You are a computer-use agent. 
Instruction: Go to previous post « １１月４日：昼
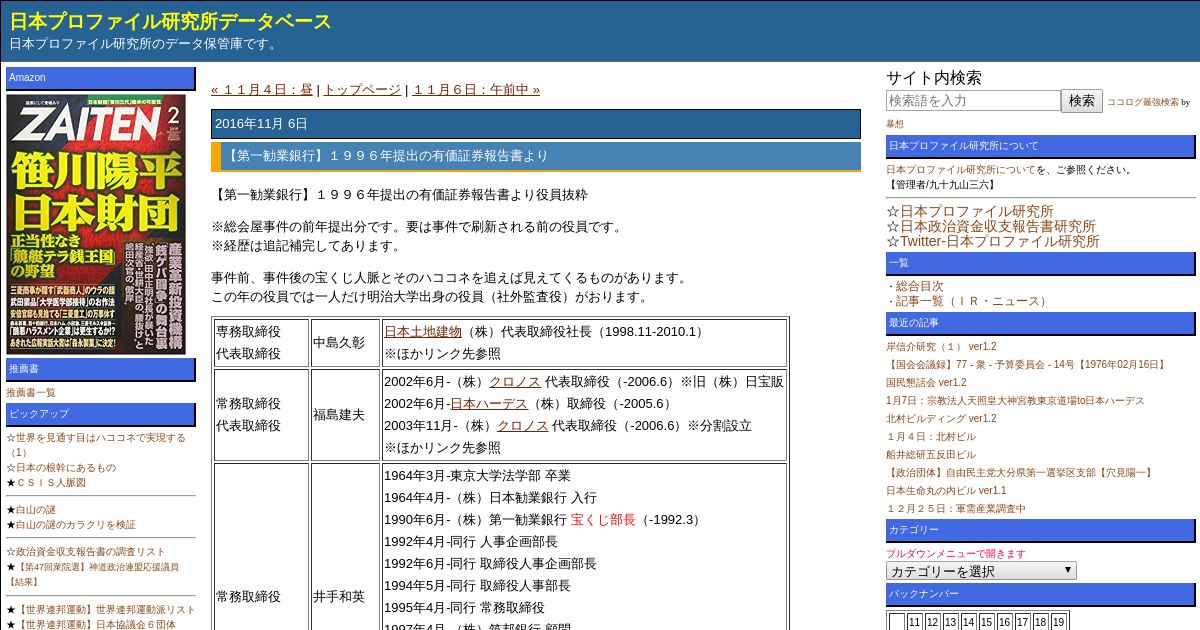pyautogui.click(x=262, y=89)
